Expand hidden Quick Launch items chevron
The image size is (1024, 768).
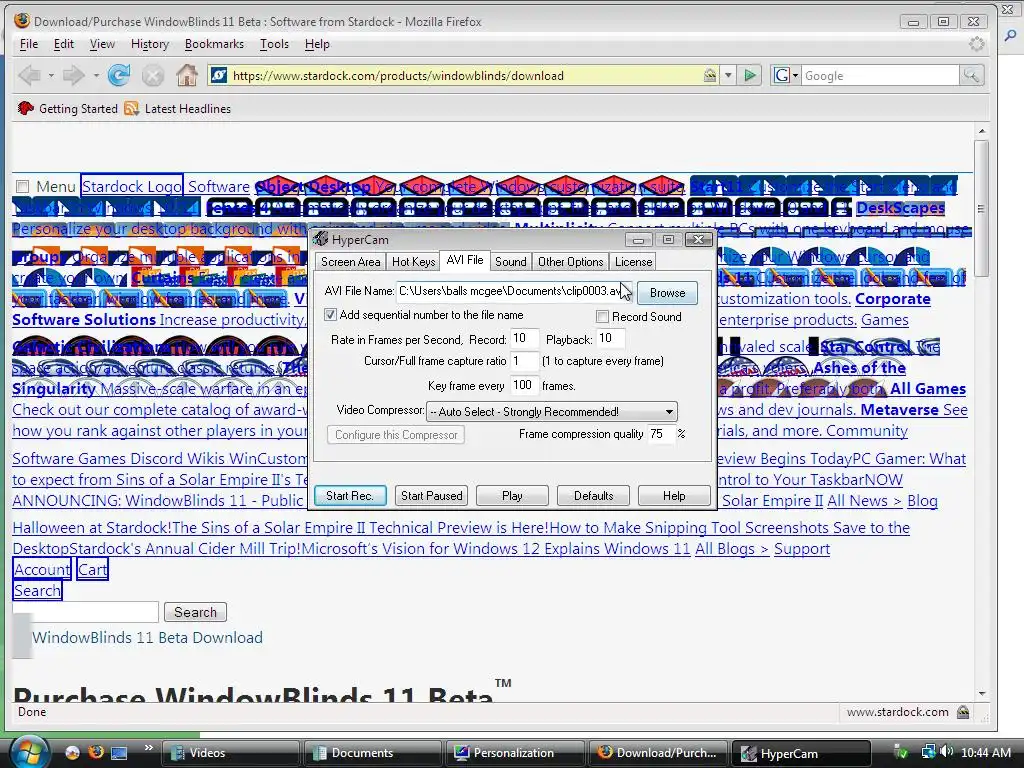tap(149, 748)
